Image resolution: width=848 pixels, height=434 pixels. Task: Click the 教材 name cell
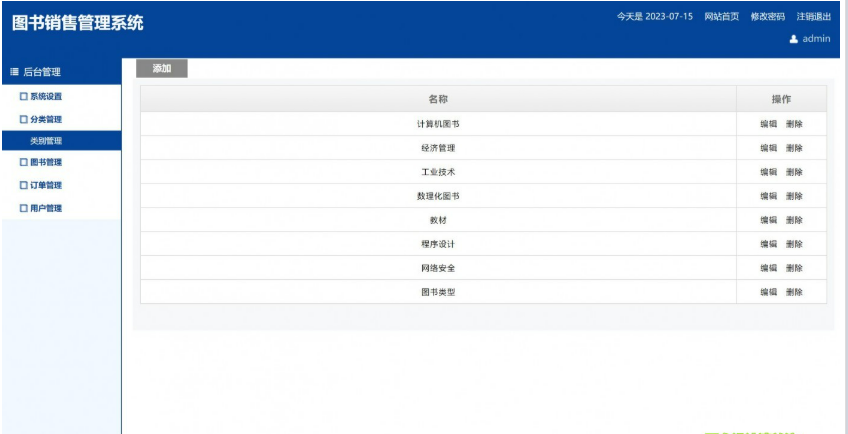[438, 220]
